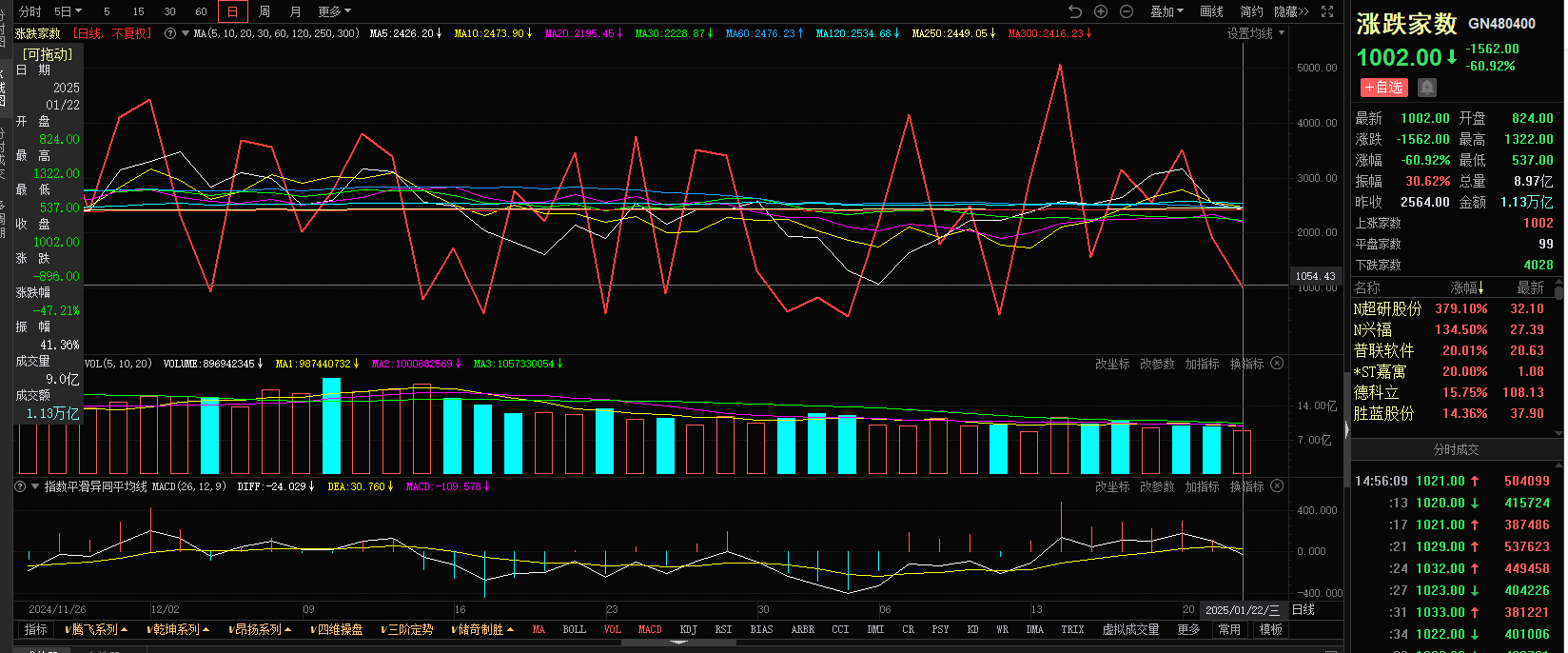
Task: Click the undo arrow icon in chart toolbar
Action: point(1075,11)
